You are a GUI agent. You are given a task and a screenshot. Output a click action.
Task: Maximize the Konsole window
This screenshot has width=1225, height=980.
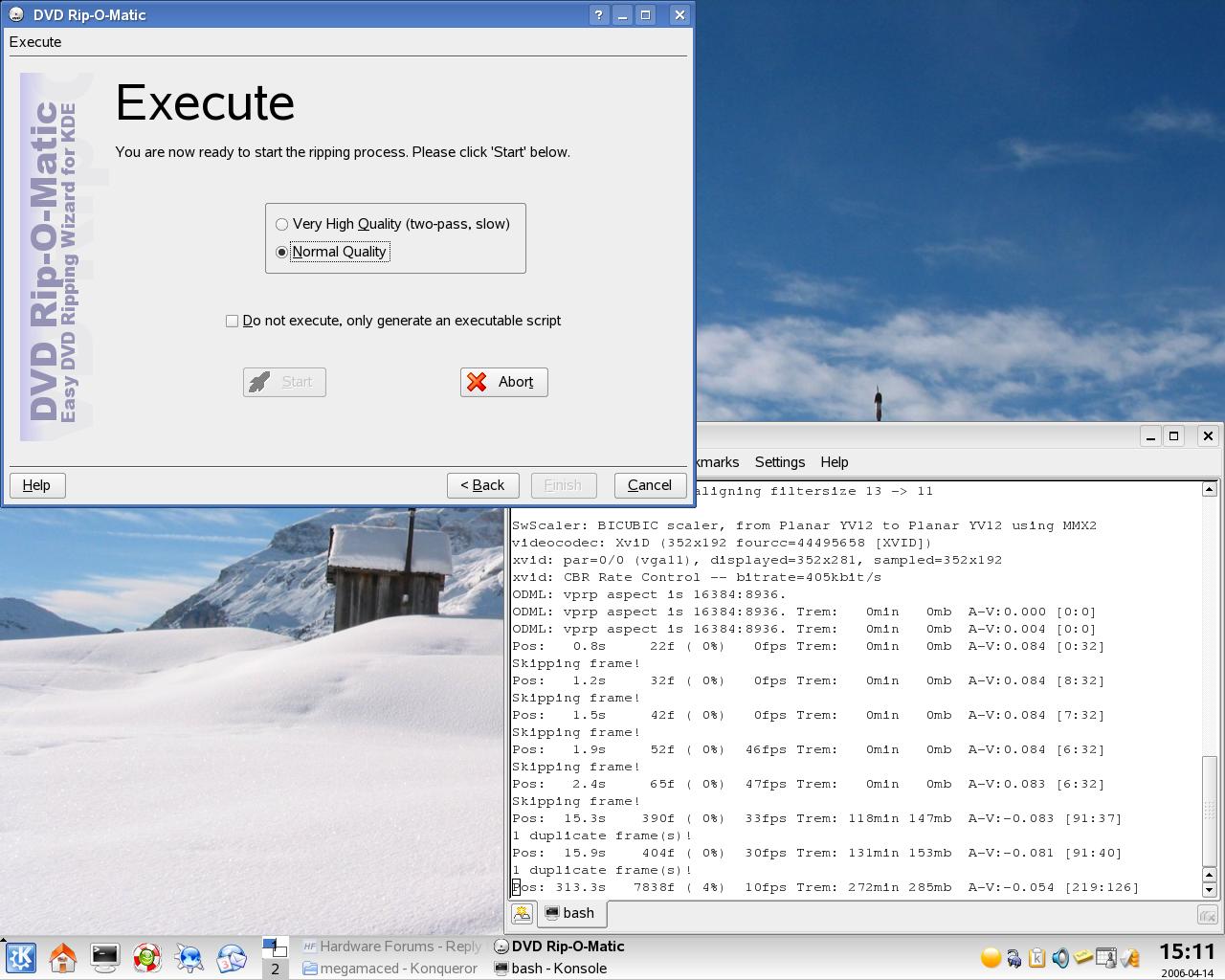point(1174,435)
